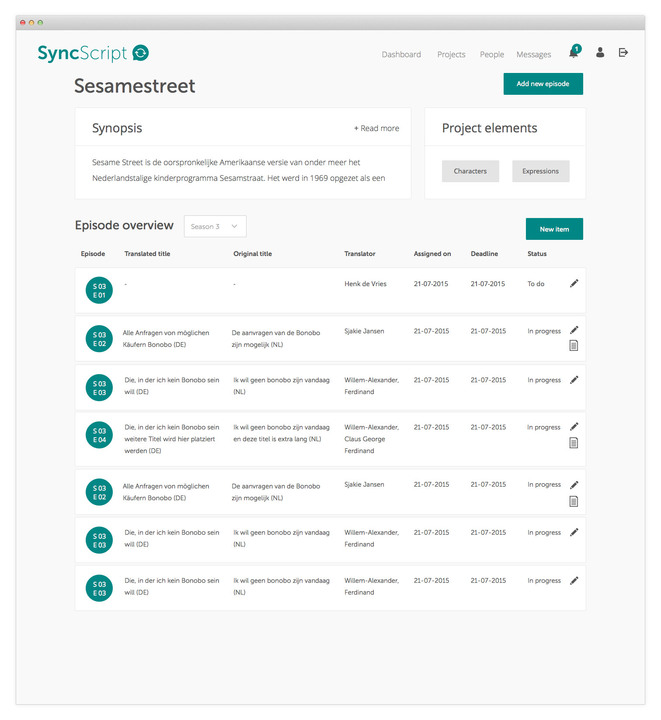This screenshot has height=720, width=661.
Task: Click the Synopsis heading
Action: [117, 128]
